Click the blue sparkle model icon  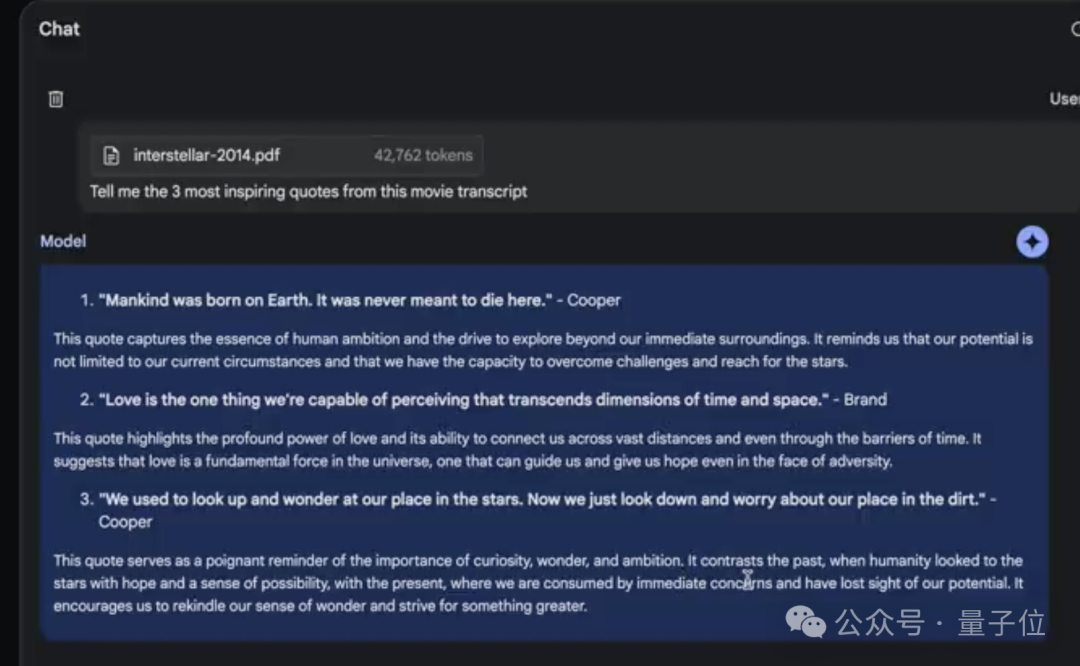pos(1032,241)
